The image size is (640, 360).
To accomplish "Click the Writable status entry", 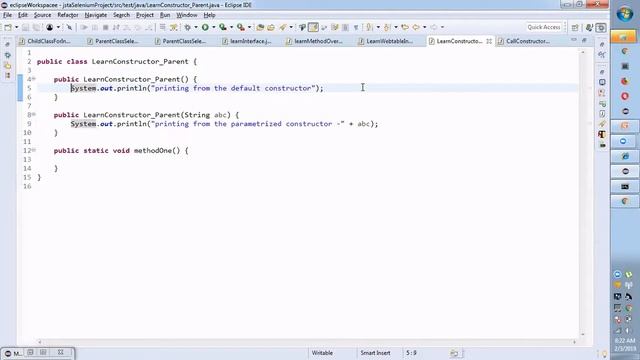I will click(322, 353).
